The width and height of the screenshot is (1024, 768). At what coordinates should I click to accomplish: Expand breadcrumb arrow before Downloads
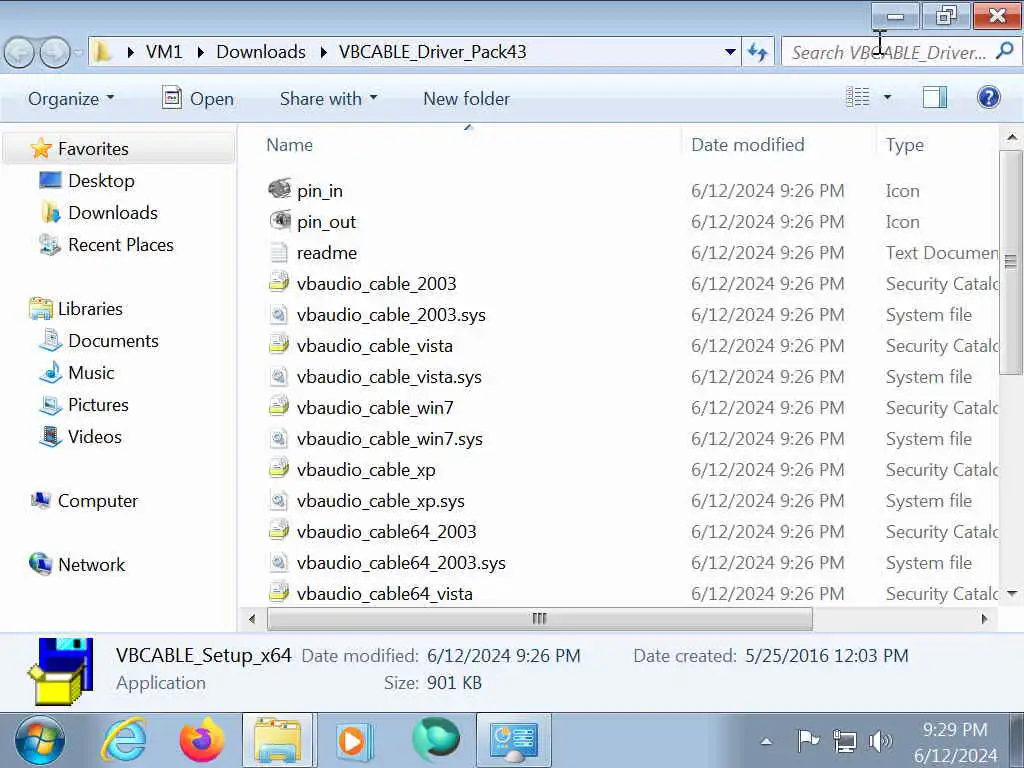click(x=200, y=52)
